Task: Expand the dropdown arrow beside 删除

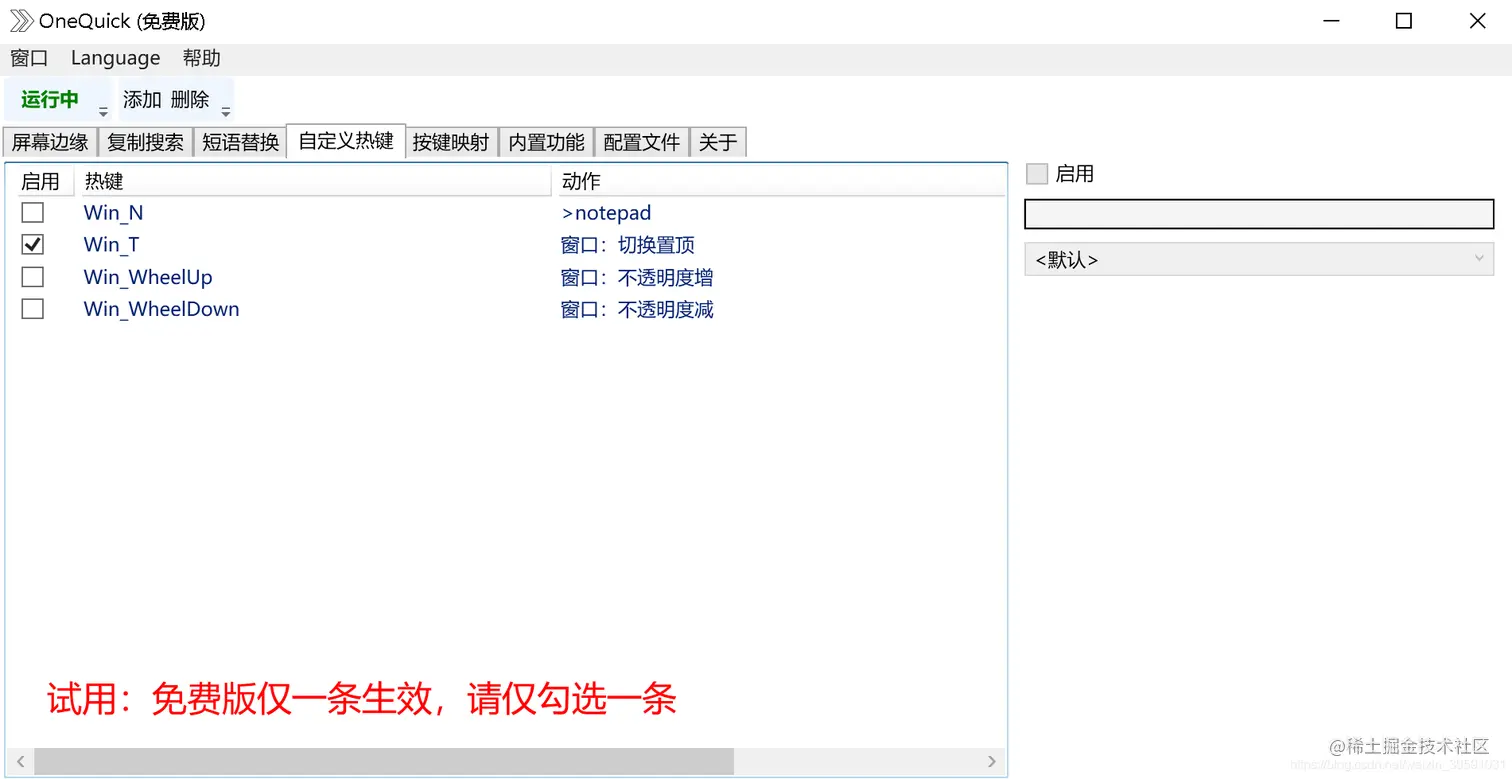Action: 225,108
